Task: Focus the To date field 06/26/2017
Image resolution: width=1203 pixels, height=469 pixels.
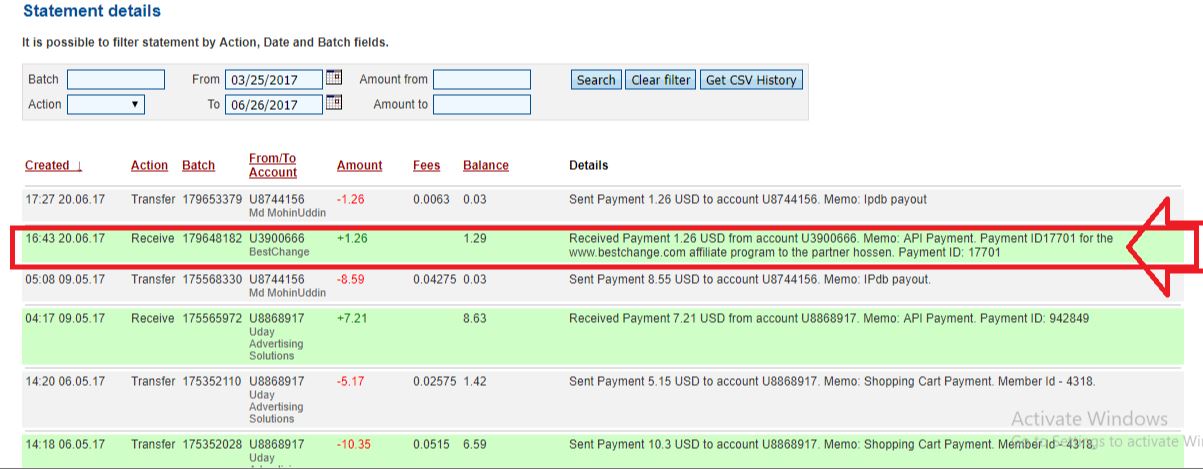Action: tap(274, 104)
